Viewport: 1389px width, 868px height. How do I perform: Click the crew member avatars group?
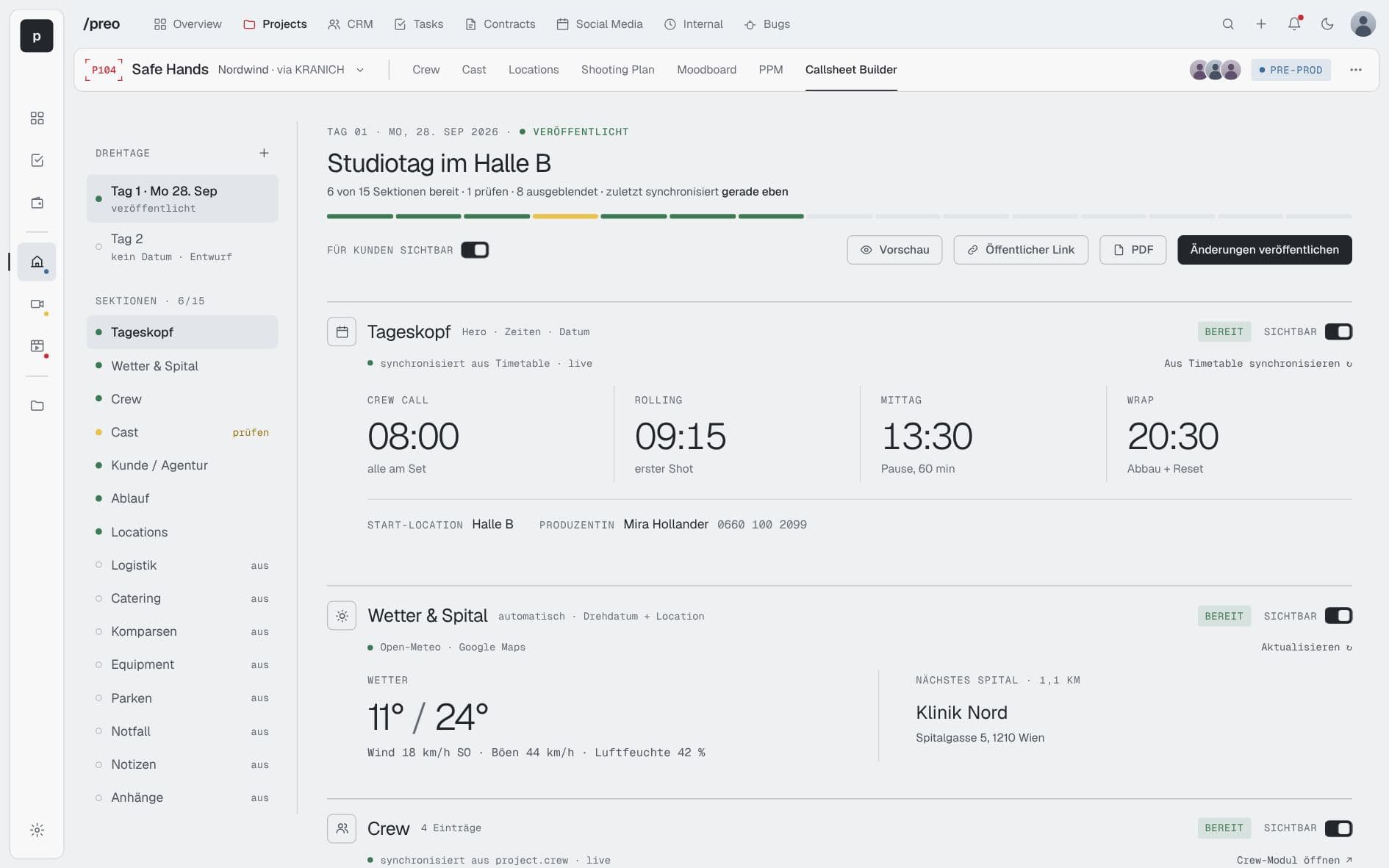(1215, 70)
